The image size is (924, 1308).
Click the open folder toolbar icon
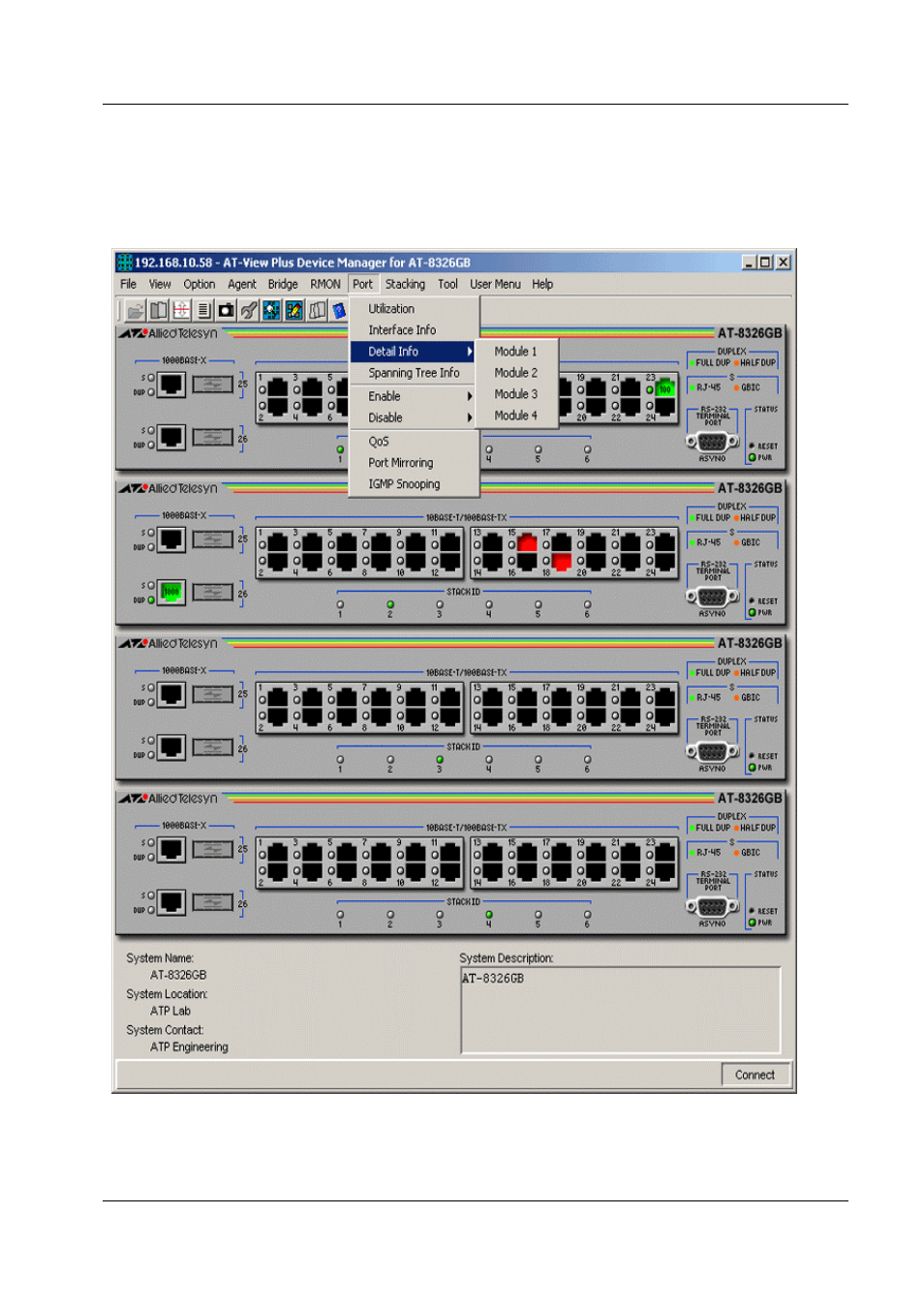pyautogui.click(x=136, y=310)
